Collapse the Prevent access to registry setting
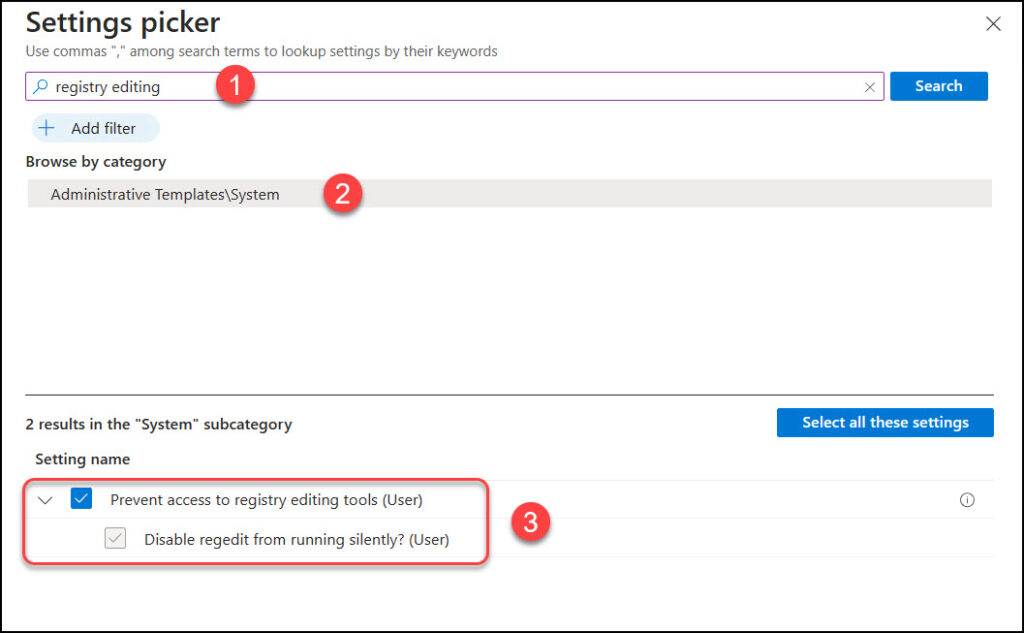The height and width of the screenshot is (633, 1024). 45,500
